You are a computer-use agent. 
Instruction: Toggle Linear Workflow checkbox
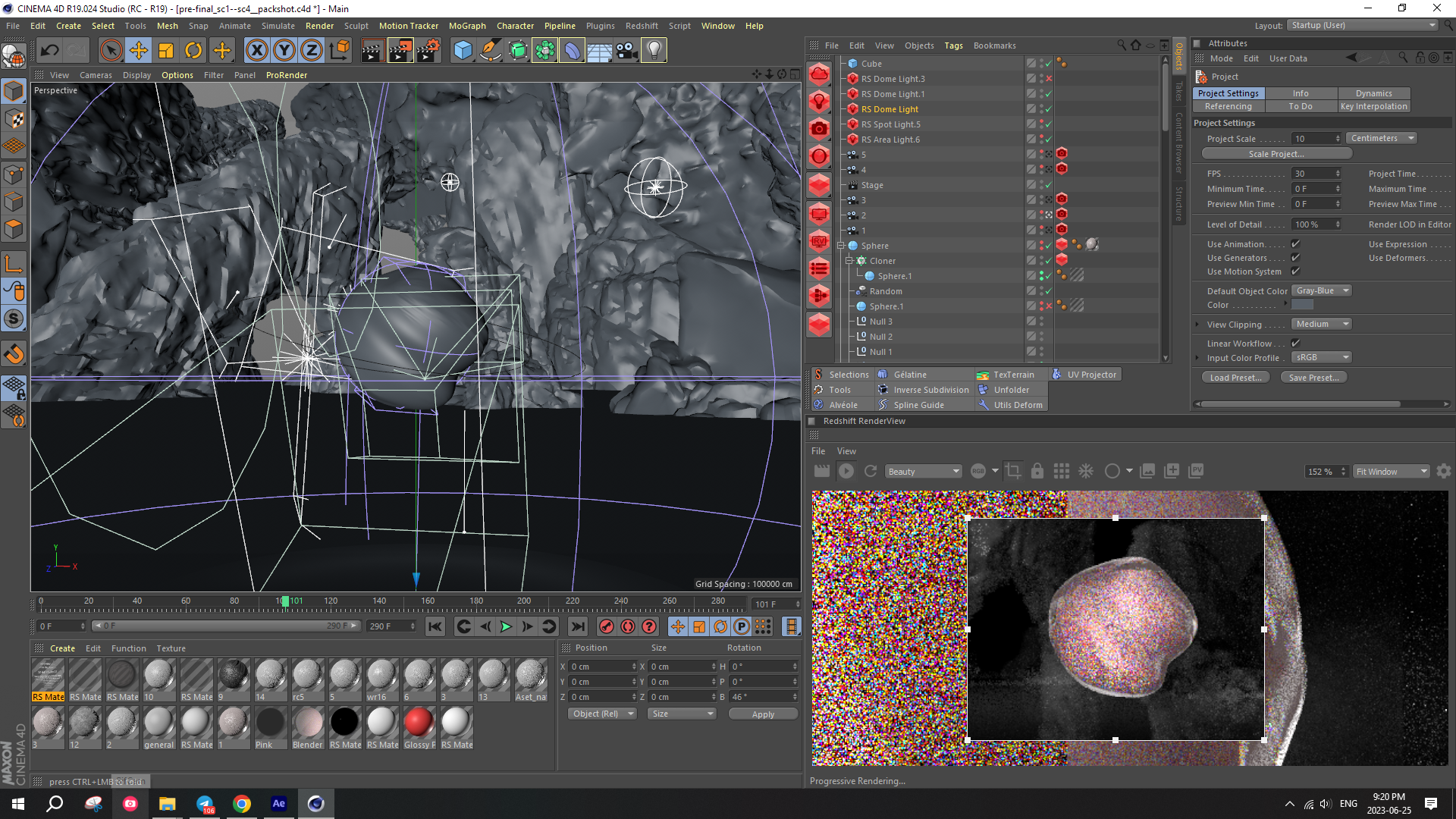[1295, 344]
